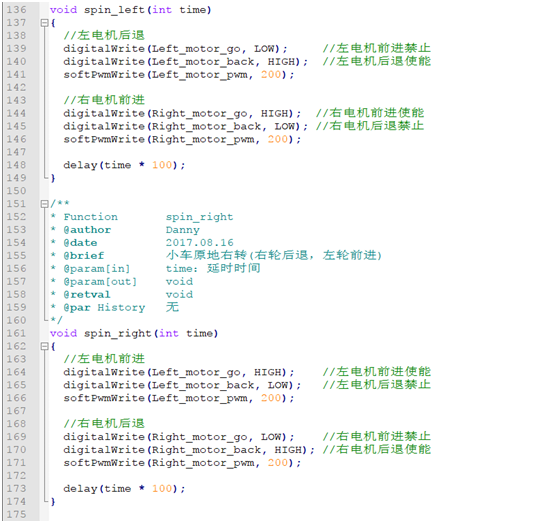Click the comment '//右电机后退禁止' on line 145
Image resolution: width=558 pixels, height=523 pixels.
[x=370, y=126]
